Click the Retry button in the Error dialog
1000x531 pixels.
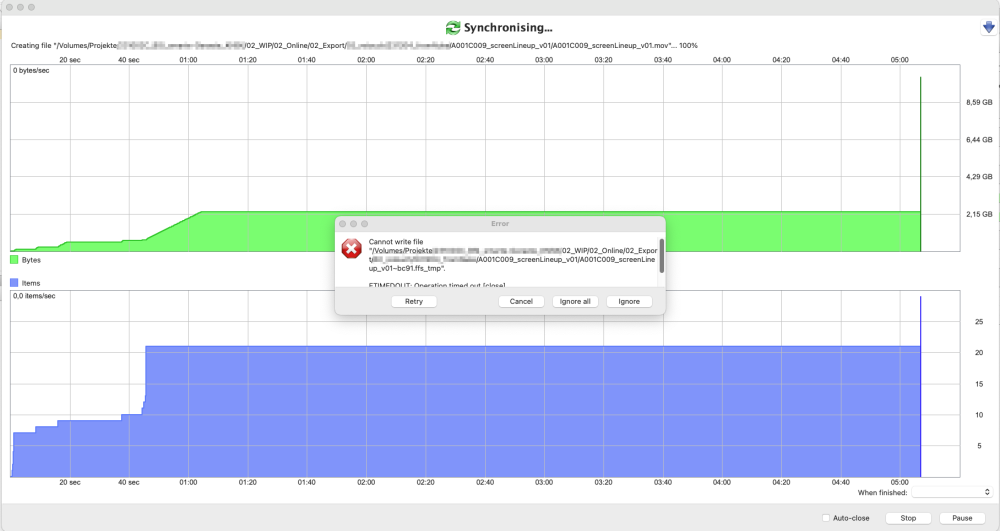pos(414,302)
